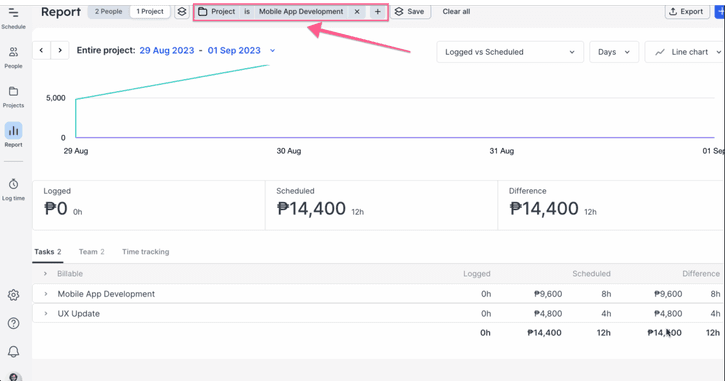Click the 5,000 y-axis label

(55, 98)
